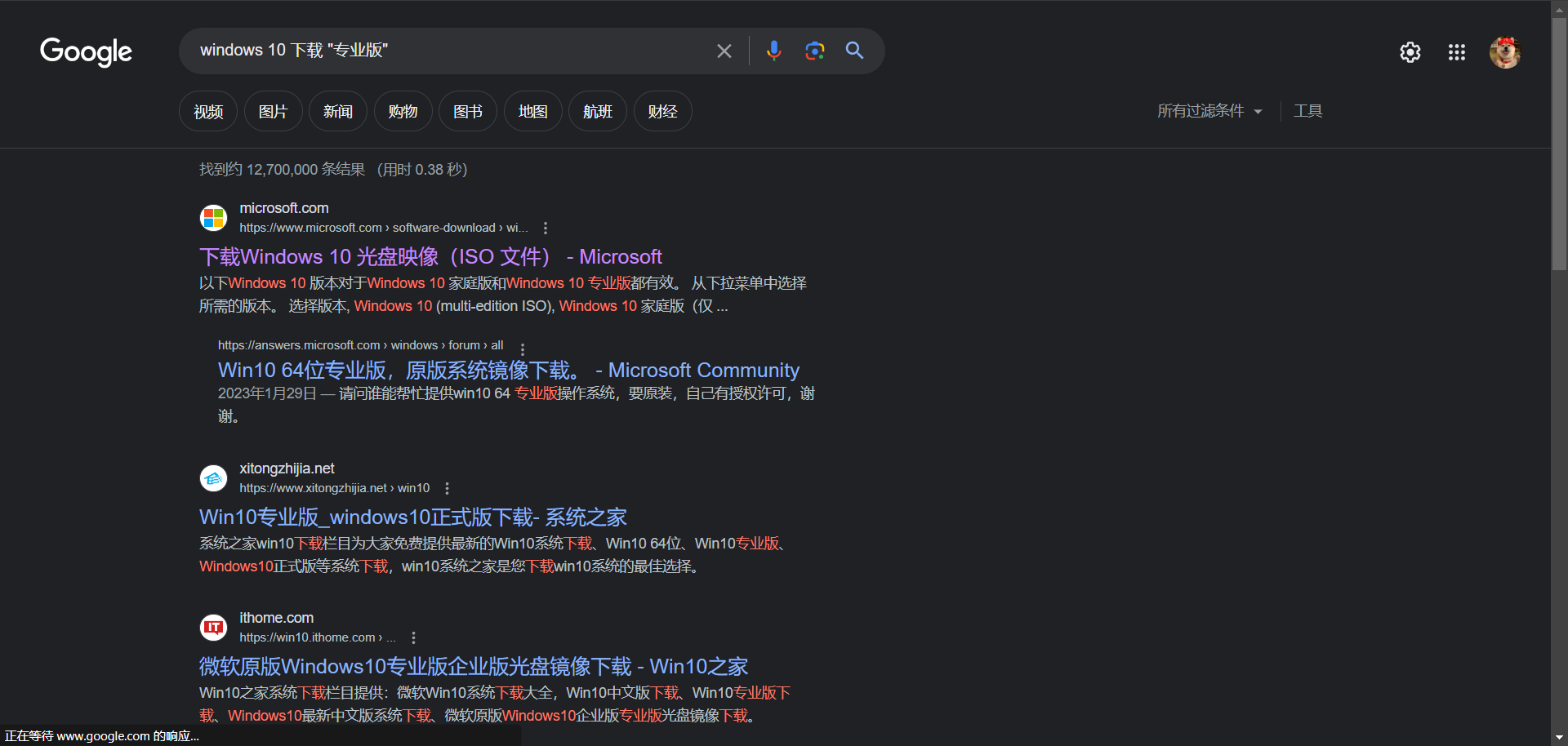1568x746 pixels.
Task: Click the https://www.xitongzhijia.net › win10 URL
Action: (x=334, y=488)
